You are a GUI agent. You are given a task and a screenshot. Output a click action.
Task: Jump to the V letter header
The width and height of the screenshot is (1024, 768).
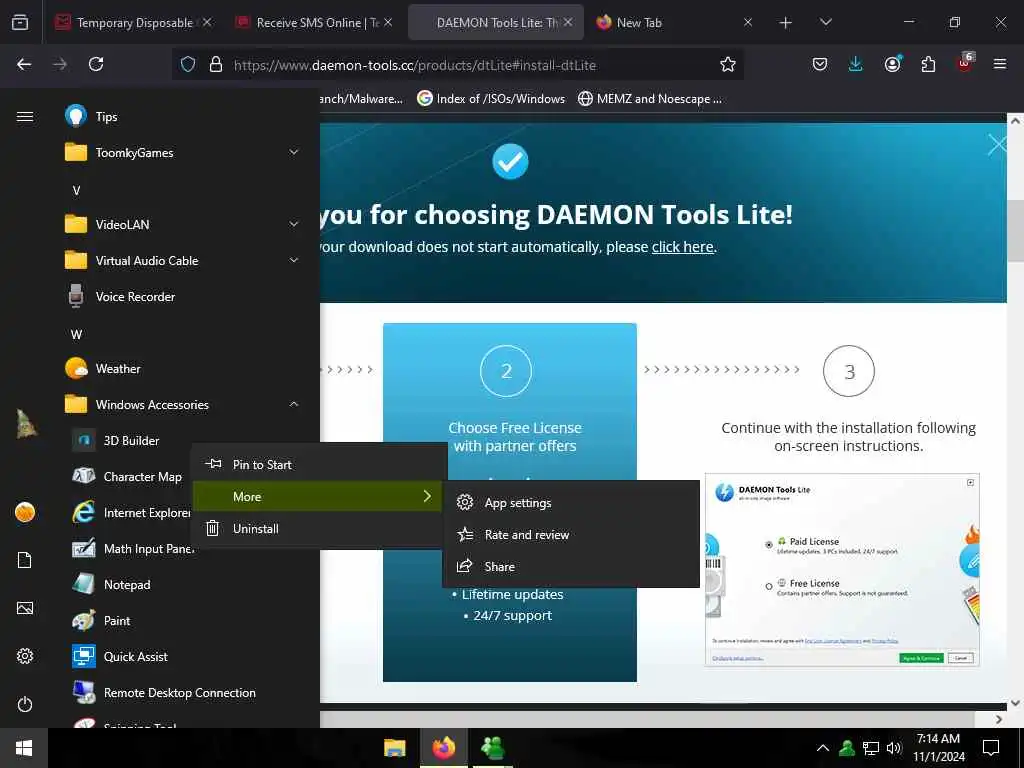click(76, 191)
